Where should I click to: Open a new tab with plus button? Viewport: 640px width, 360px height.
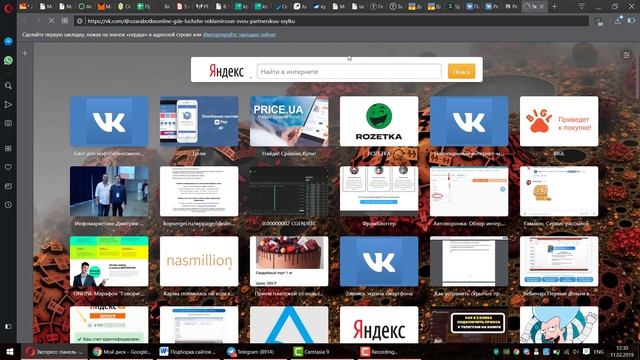[x=554, y=7]
